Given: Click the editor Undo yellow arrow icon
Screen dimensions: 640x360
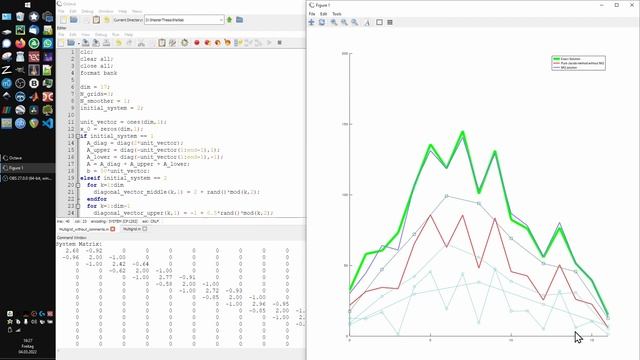Looking at the screenshot, I should [x=119, y=42].
